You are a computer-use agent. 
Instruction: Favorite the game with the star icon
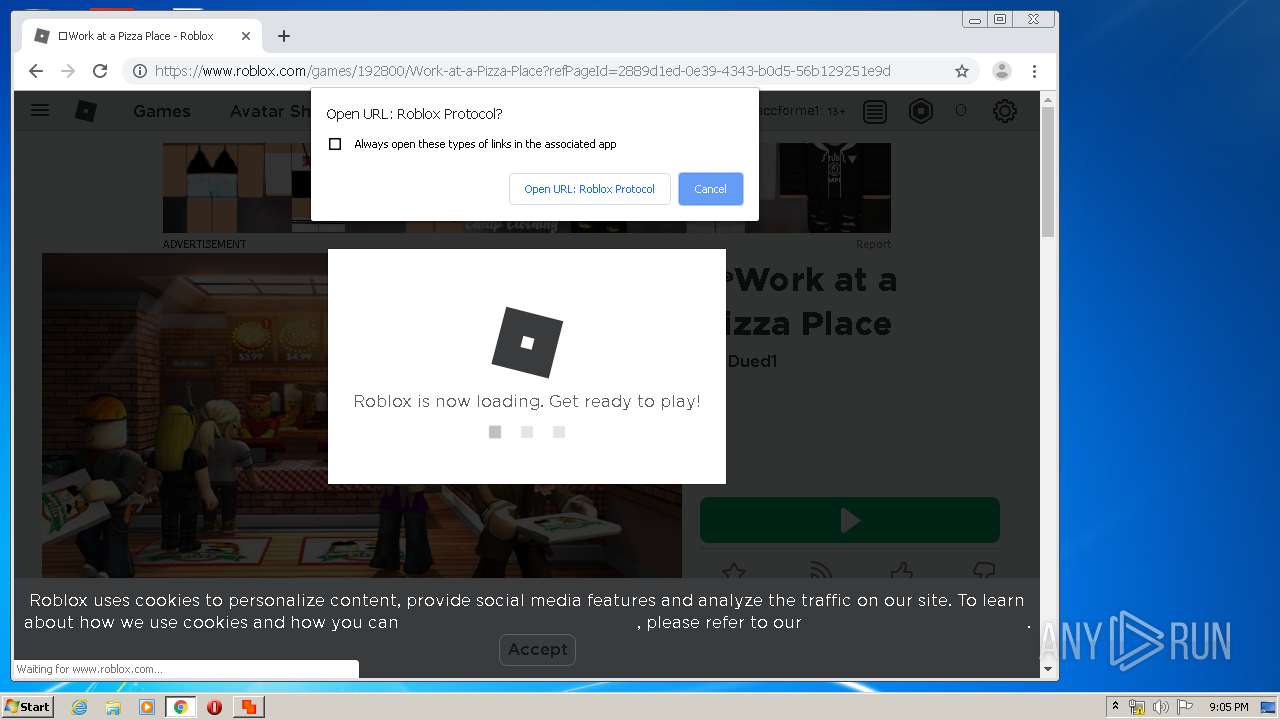tap(734, 572)
